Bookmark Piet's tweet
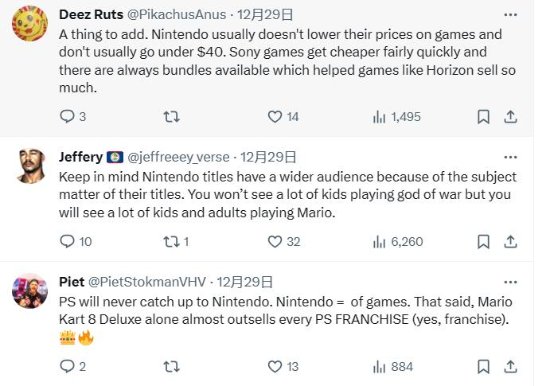The image size is (550, 386). point(483,367)
